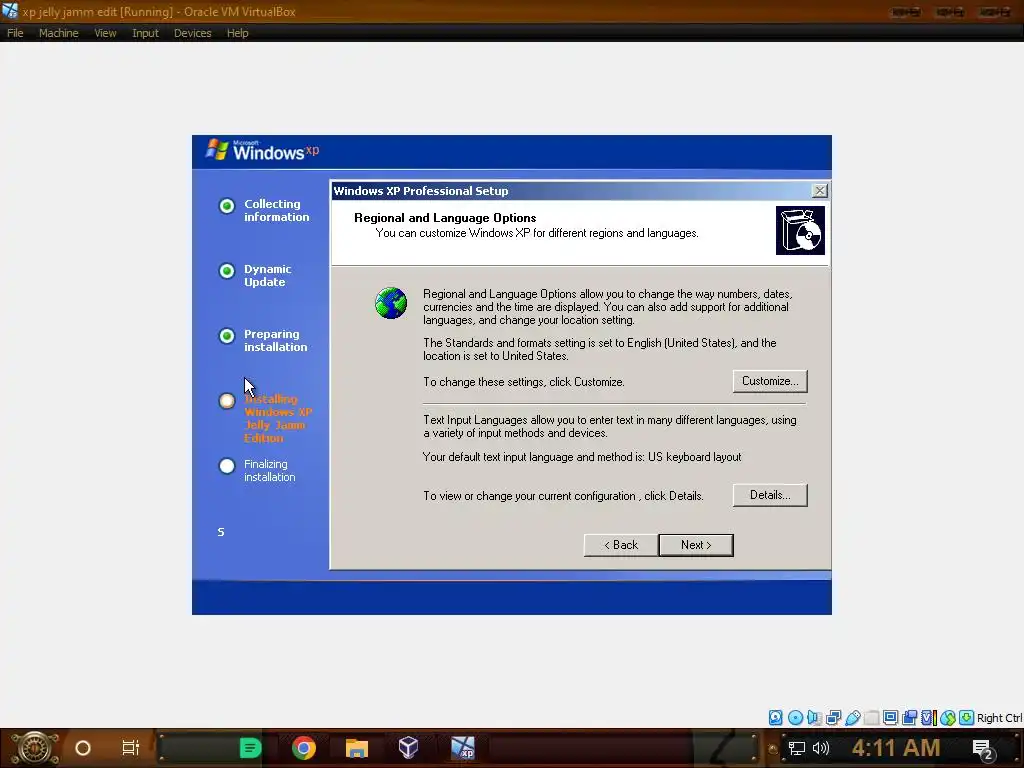Open the View menu
1024x768 pixels.
pos(105,33)
